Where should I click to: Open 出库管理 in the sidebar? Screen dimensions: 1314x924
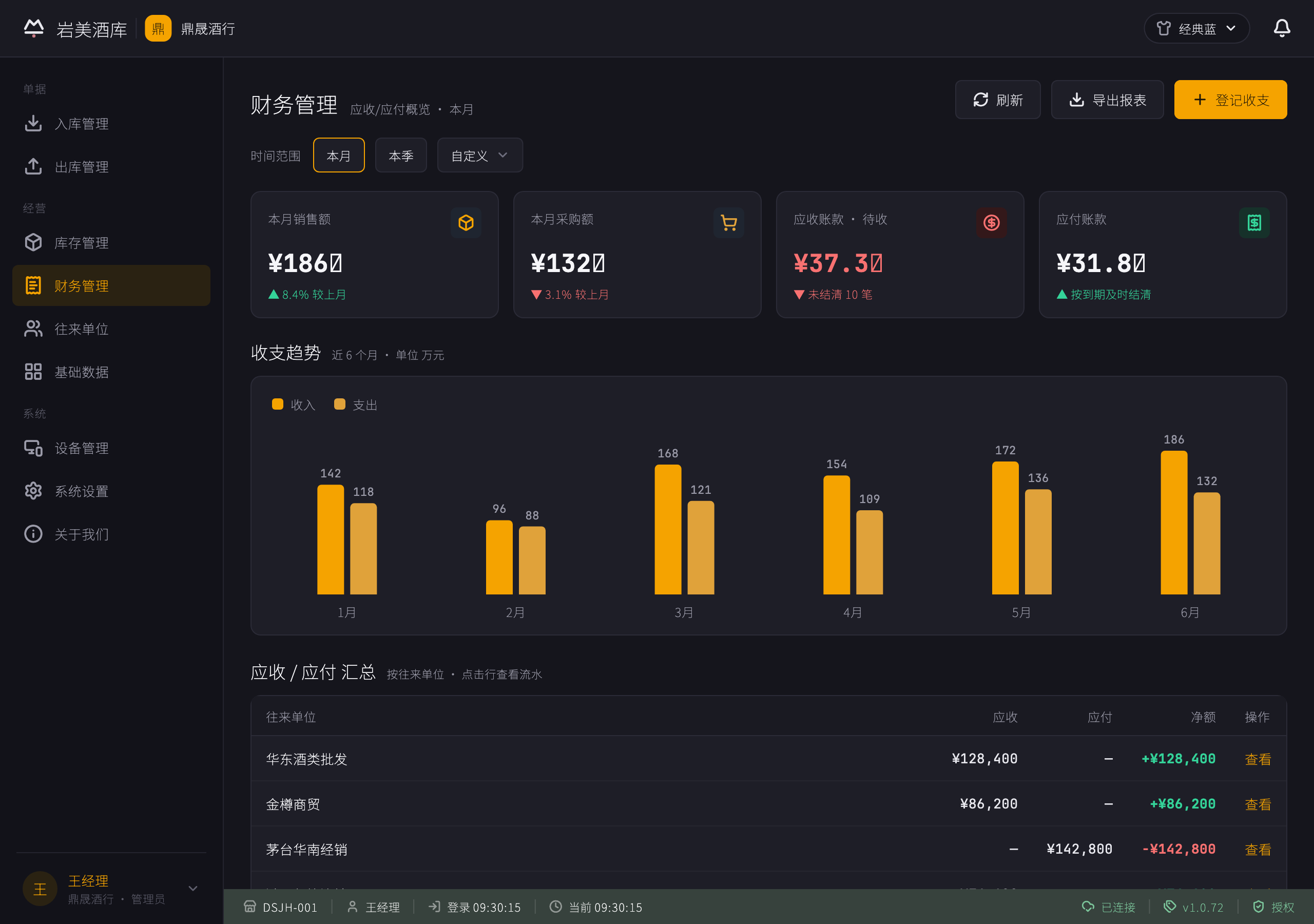coord(111,166)
